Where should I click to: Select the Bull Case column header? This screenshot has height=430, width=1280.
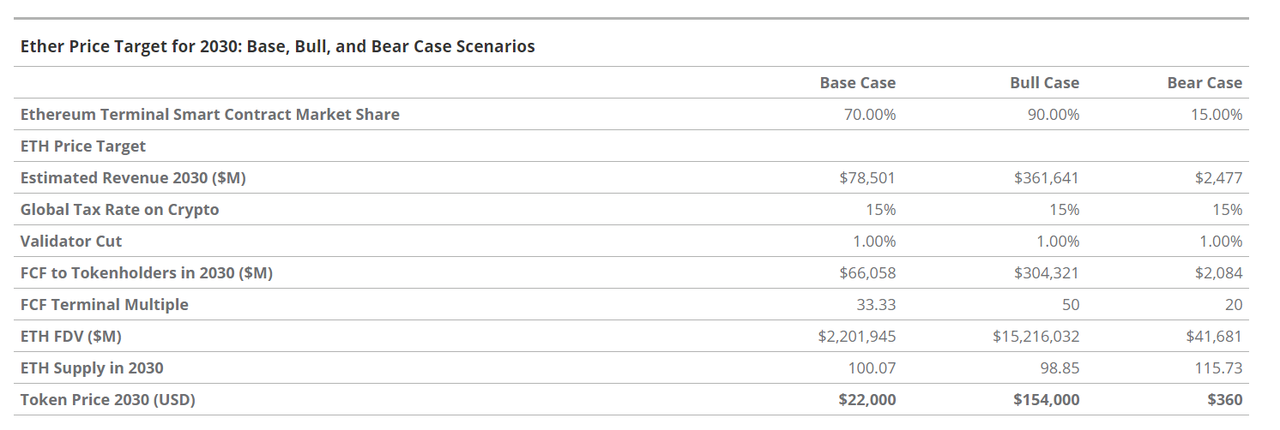point(1044,83)
